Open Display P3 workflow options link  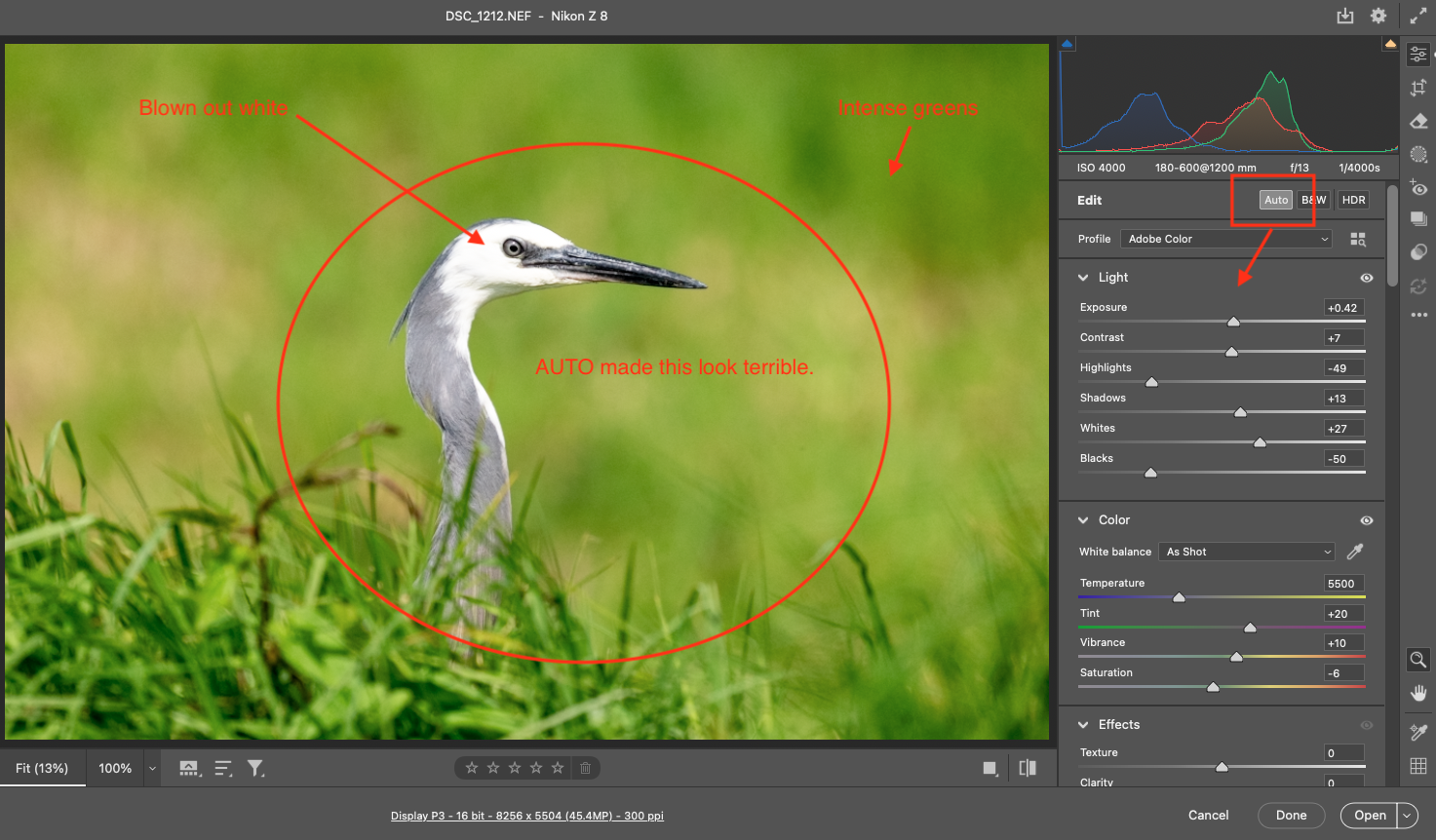(526, 816)
